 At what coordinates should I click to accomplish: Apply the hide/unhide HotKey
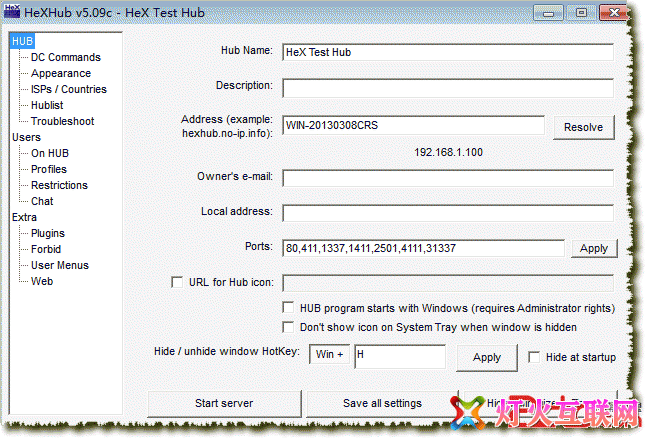tap(487, 358)
